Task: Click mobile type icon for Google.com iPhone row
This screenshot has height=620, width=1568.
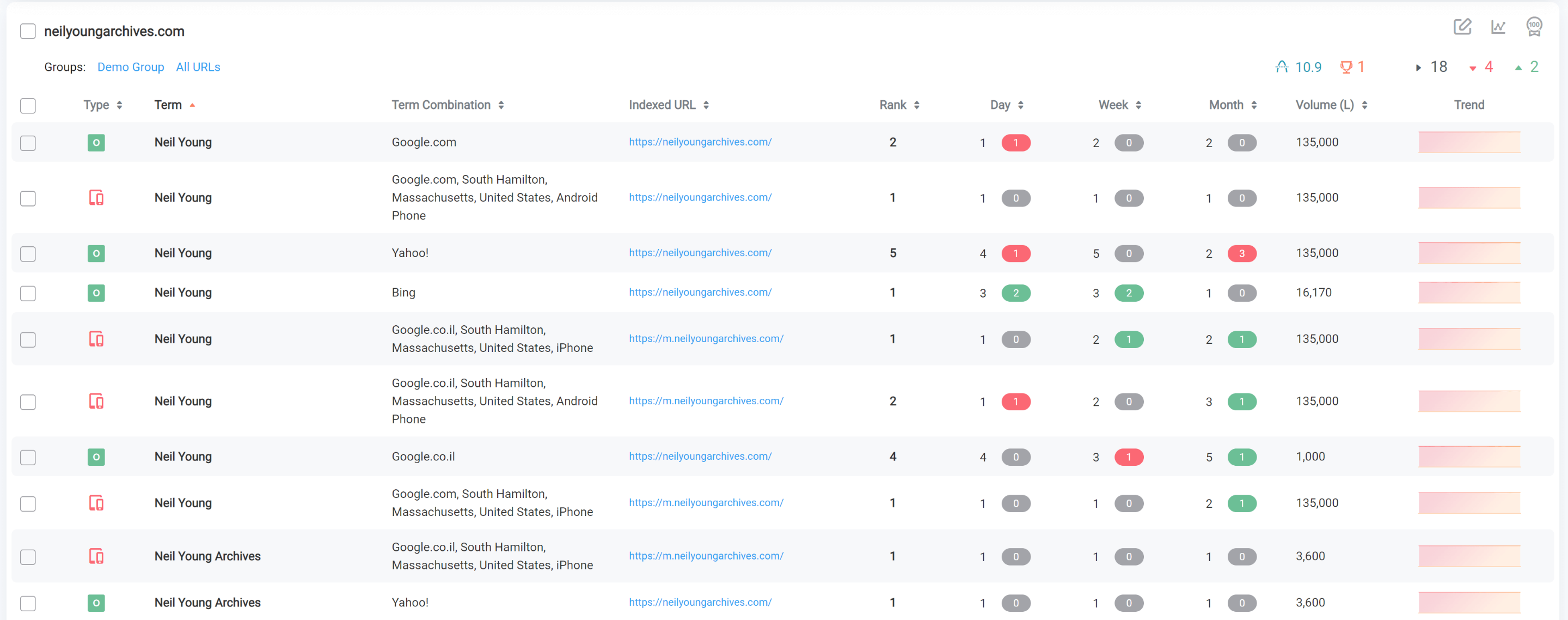Action: pyautogui.click(x=96, y=503)
